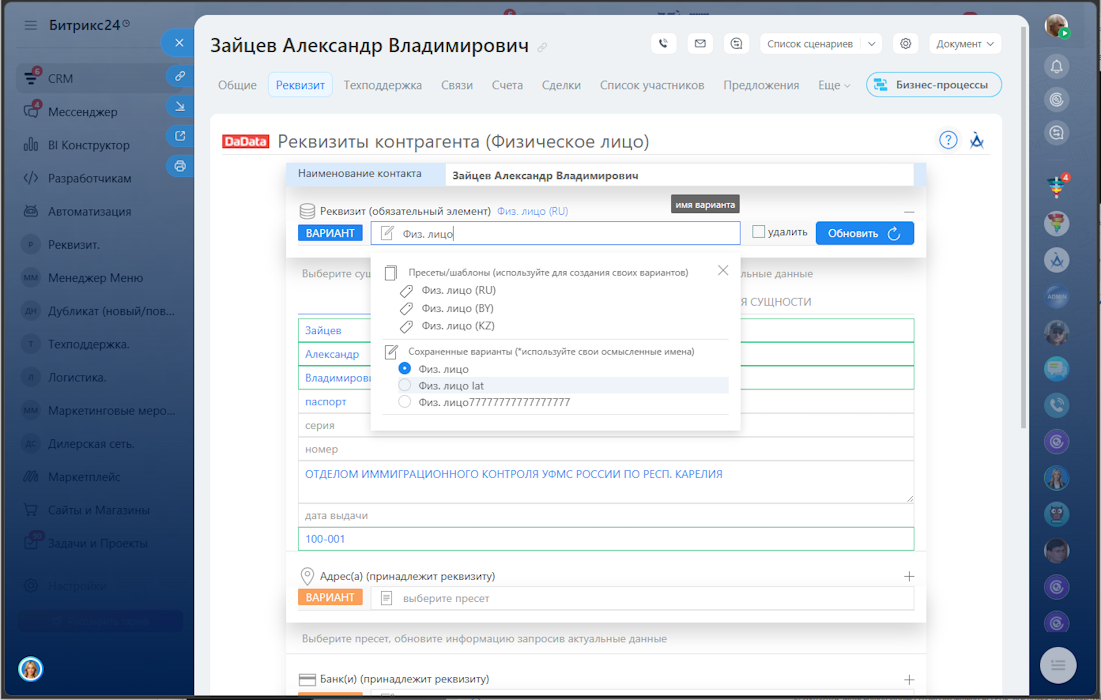1101x700 pixels.
Task: Select the 'Физ. лицо7777777777777777' radio option
Action: (x=405, y=402)
